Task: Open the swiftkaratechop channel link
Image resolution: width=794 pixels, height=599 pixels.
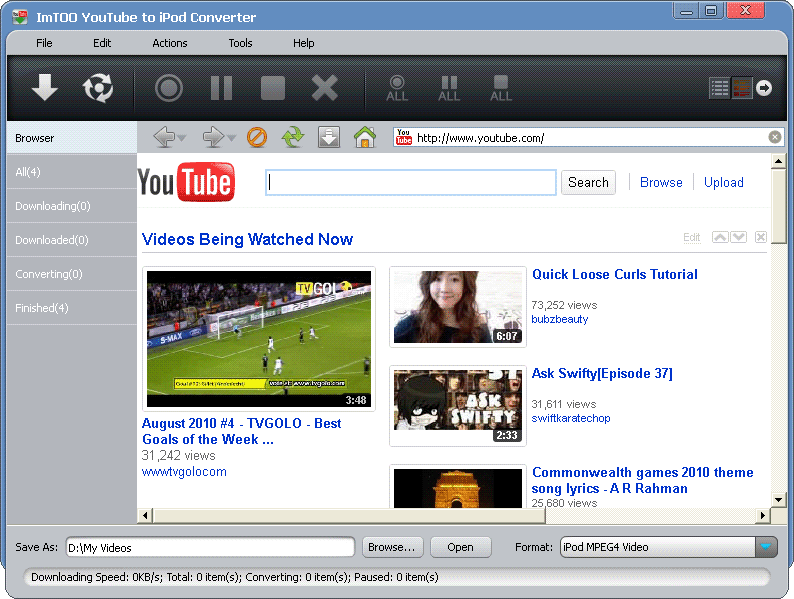Action: [x=571, y=418]
